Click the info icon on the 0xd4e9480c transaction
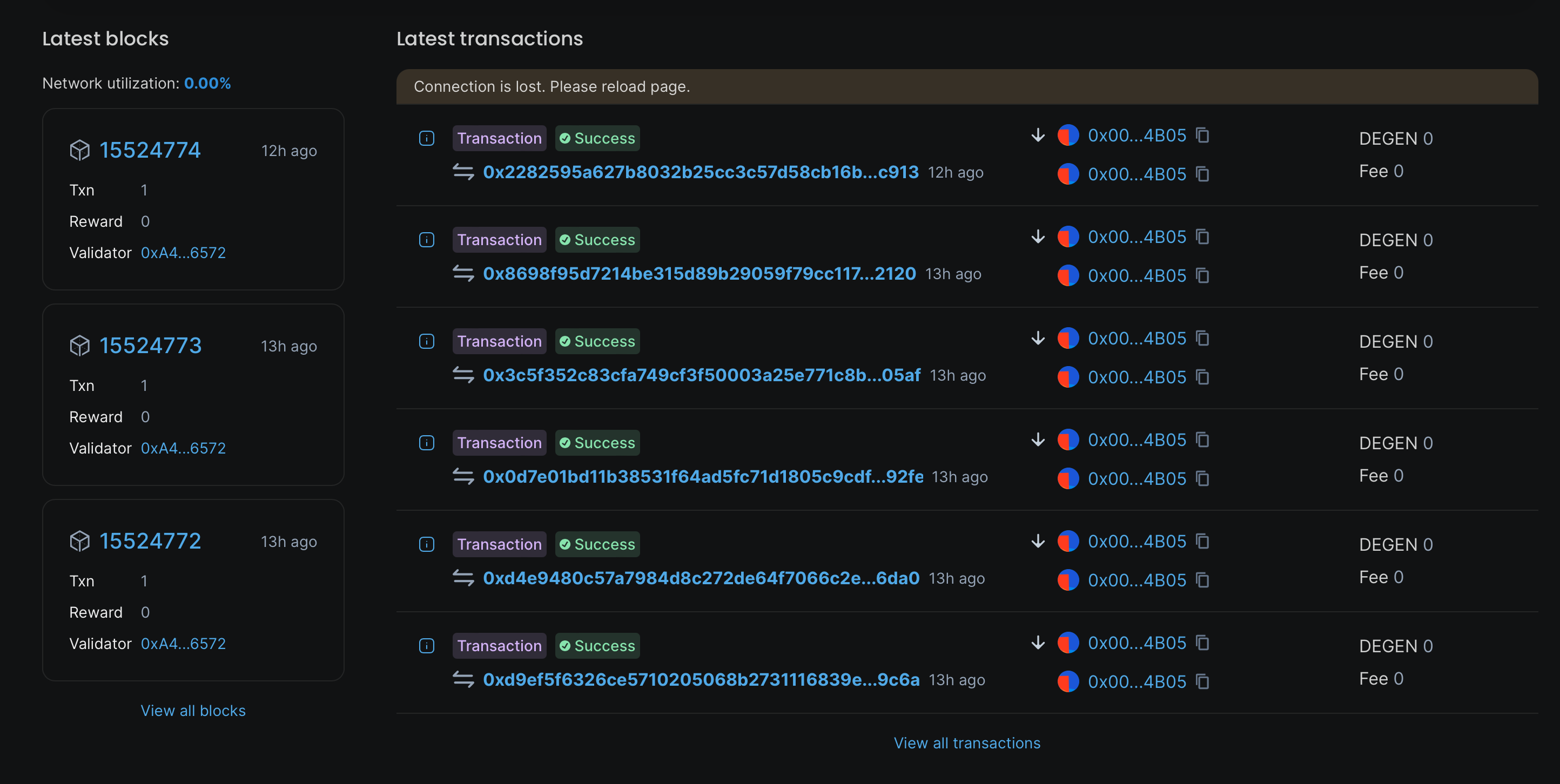 tap(426, 544)
